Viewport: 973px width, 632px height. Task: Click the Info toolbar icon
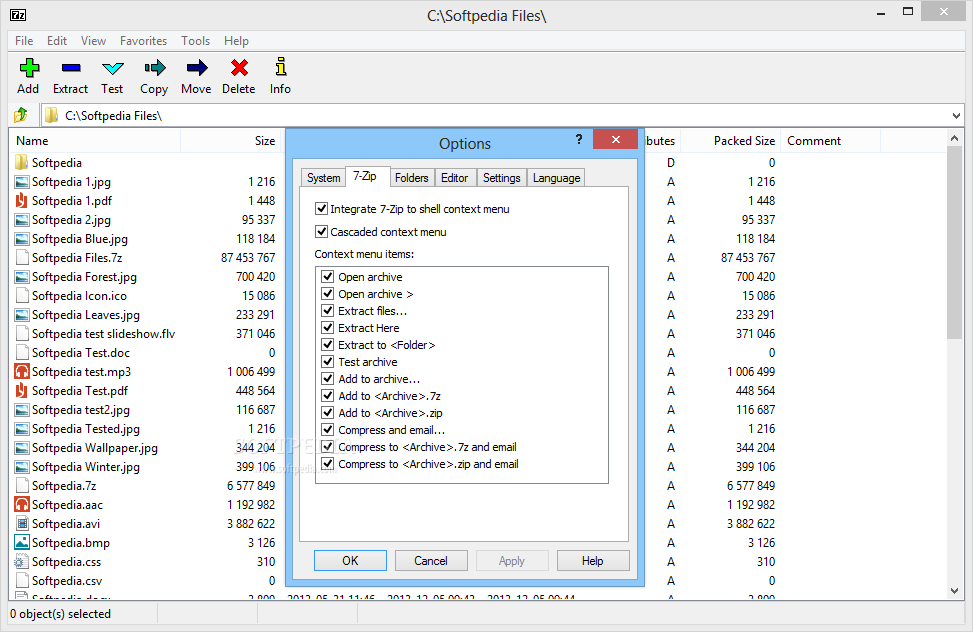280,66
